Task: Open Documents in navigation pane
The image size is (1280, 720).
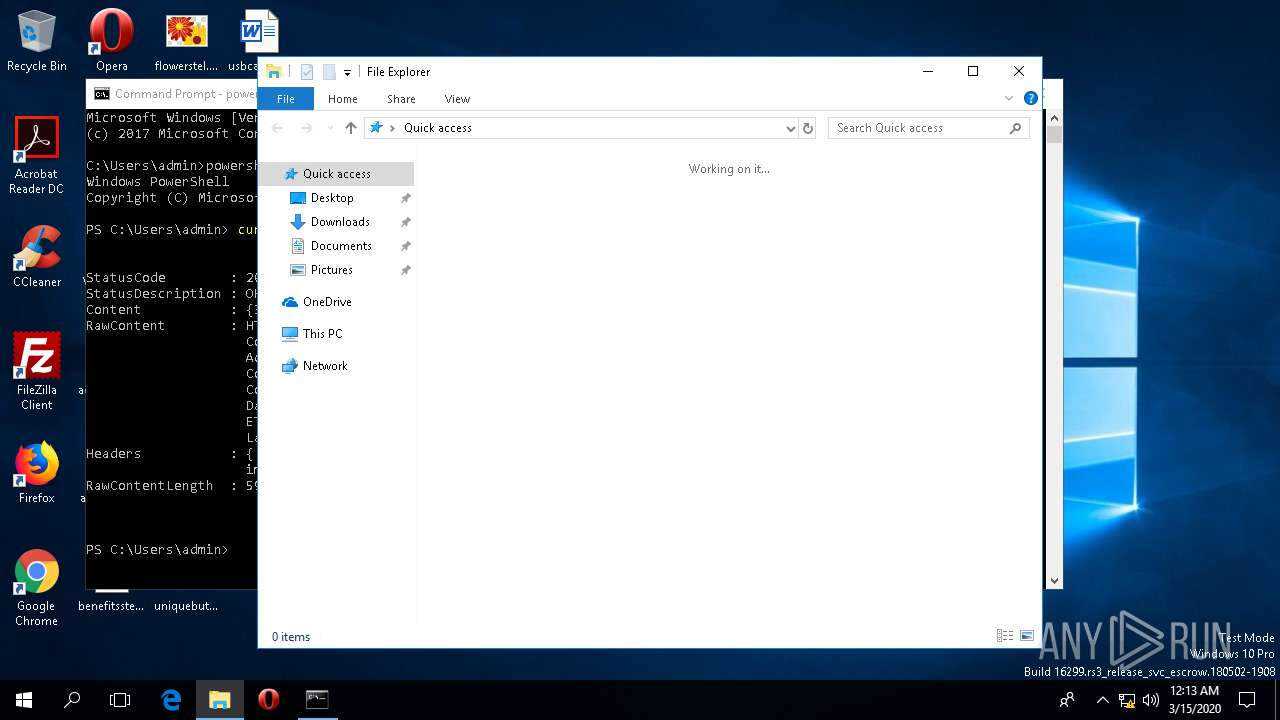Action: 341,246
